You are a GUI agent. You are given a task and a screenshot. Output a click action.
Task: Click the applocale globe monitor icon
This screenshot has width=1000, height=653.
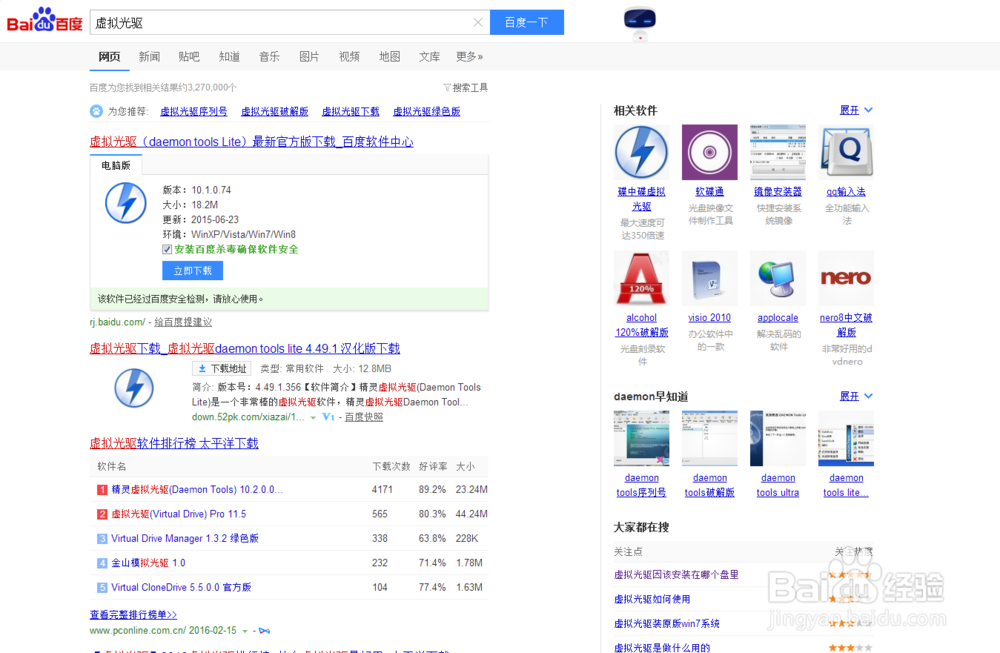(x=778, y=278)
